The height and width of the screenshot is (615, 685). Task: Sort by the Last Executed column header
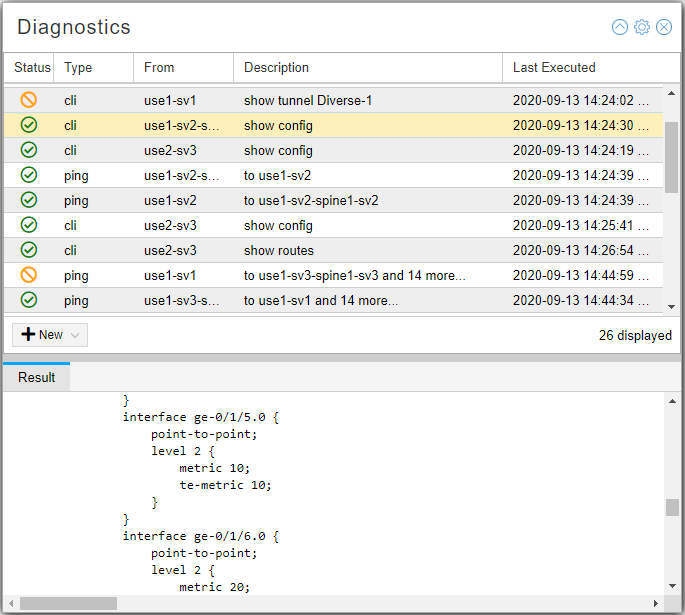(x=554, y=68)
